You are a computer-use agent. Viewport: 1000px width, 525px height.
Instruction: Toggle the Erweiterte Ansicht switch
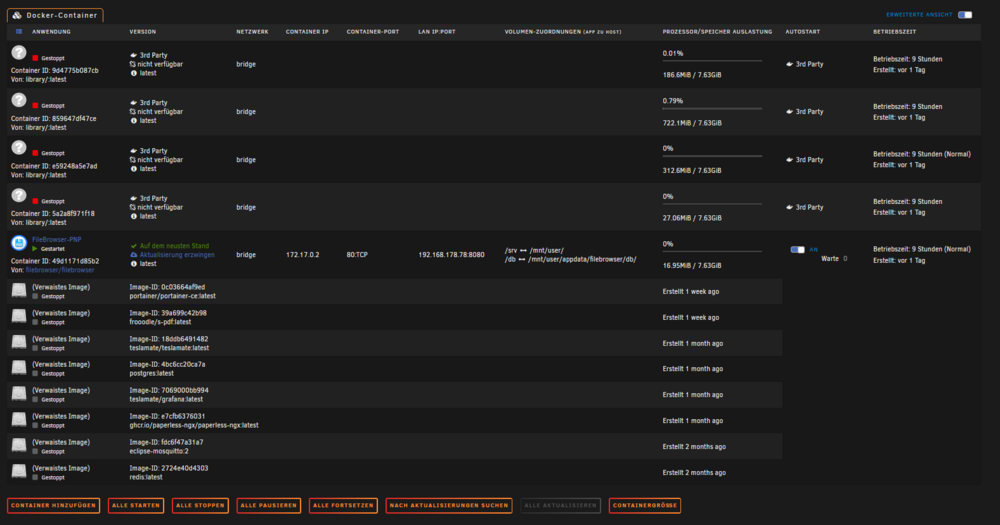[965, 15]
